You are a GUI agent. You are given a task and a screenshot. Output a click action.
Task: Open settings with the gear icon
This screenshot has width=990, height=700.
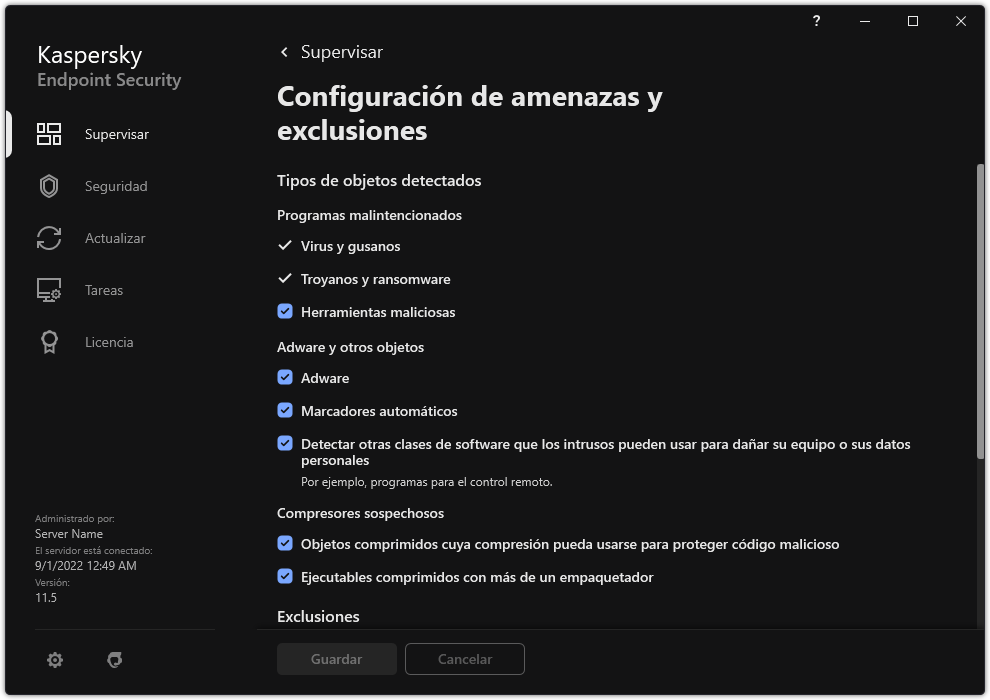(x=54, y=659)
